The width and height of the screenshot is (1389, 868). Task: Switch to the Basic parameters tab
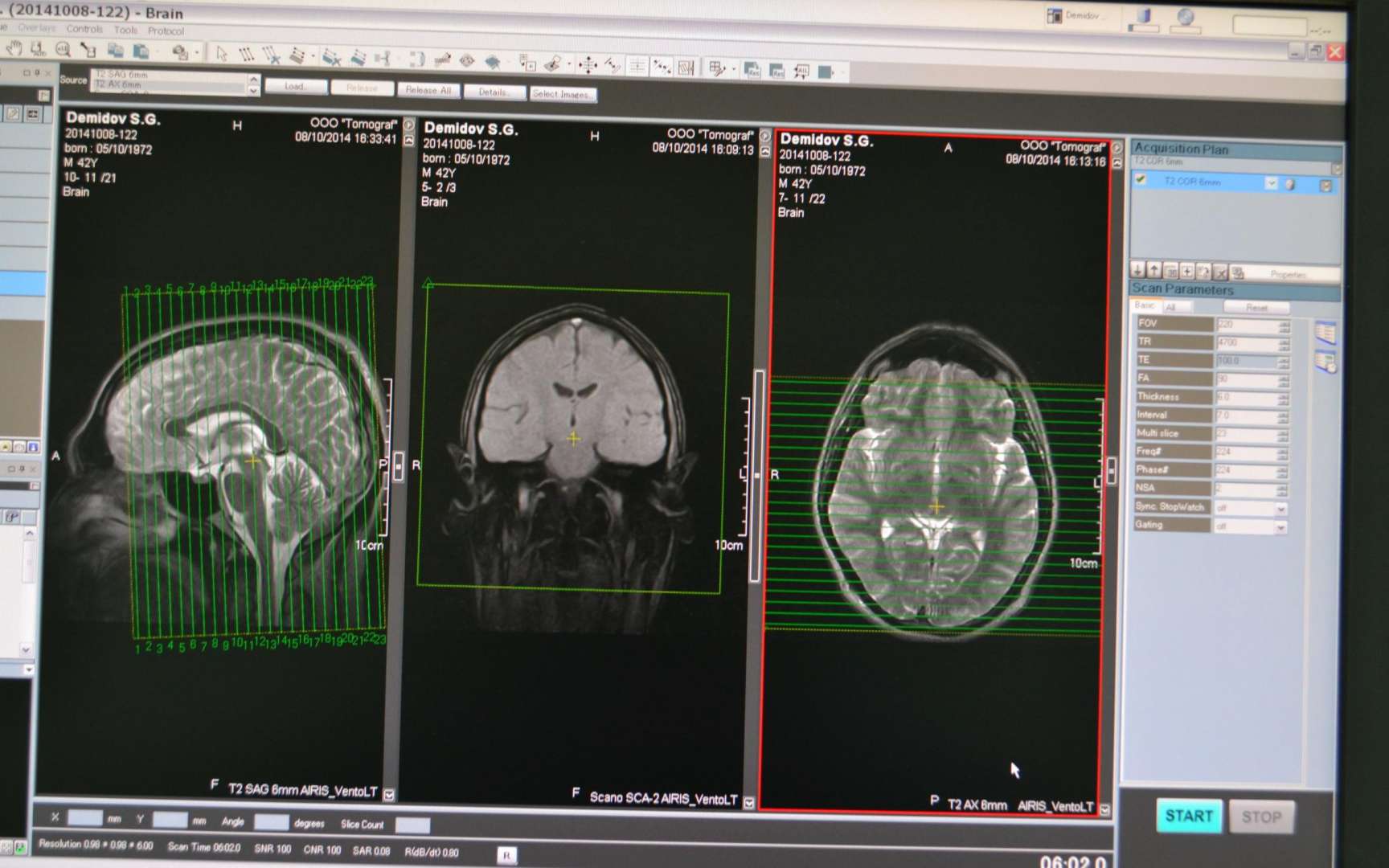(x=1144, y=305)
